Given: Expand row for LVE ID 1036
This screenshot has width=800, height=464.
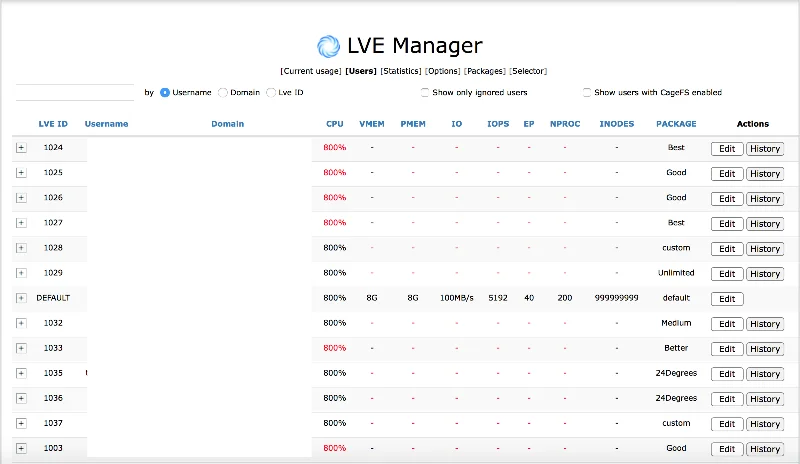Looking at the screenshot, I should (x=21, y=398).
